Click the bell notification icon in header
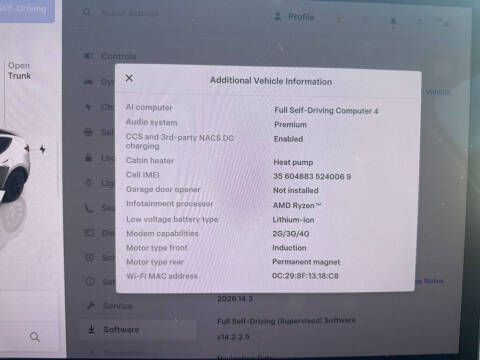This screenshot has height=360, width=480. coord(393,22)
